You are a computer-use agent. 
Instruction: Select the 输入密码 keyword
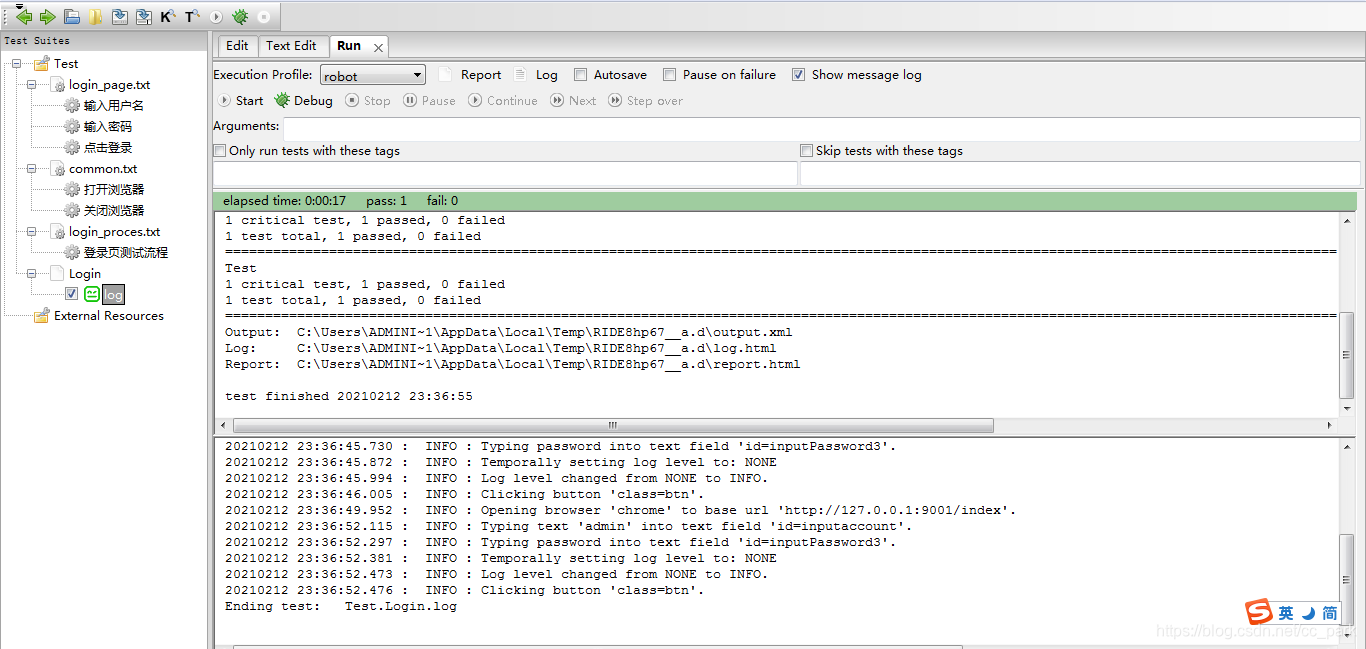[108, 127]
